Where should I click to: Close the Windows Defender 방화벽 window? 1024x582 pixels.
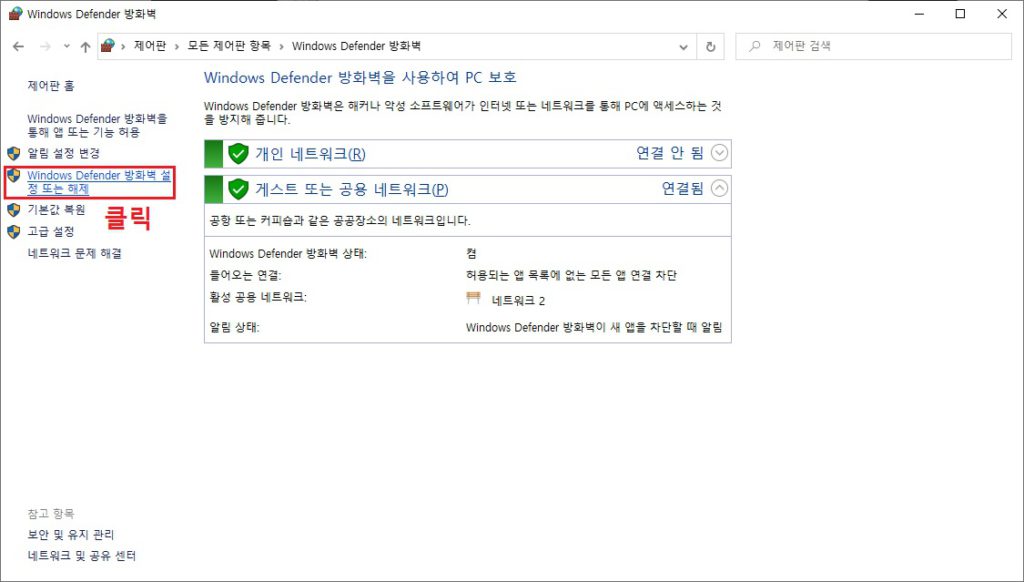coord(1002,14)
